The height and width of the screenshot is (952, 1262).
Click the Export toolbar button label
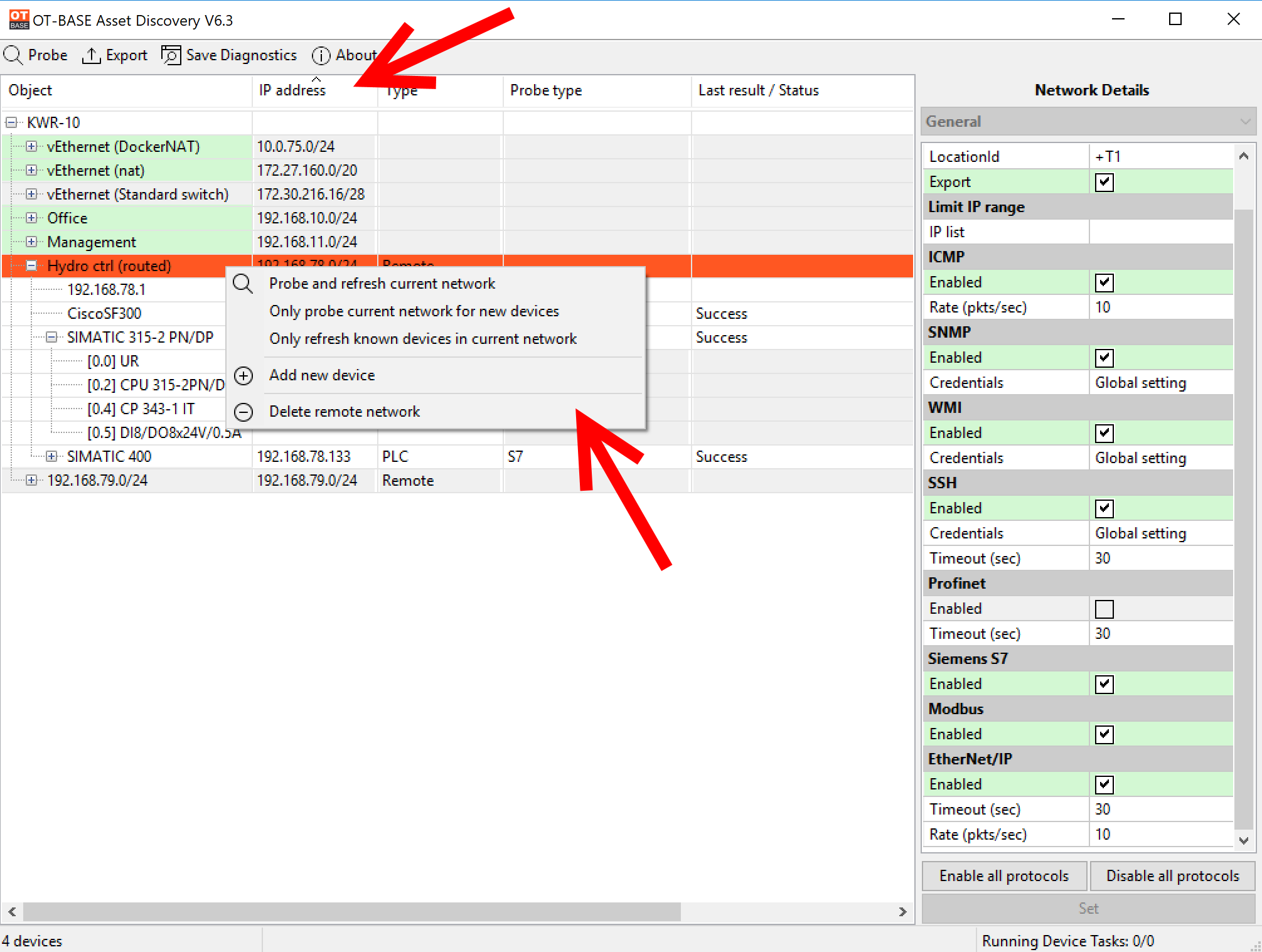point(127,55)
